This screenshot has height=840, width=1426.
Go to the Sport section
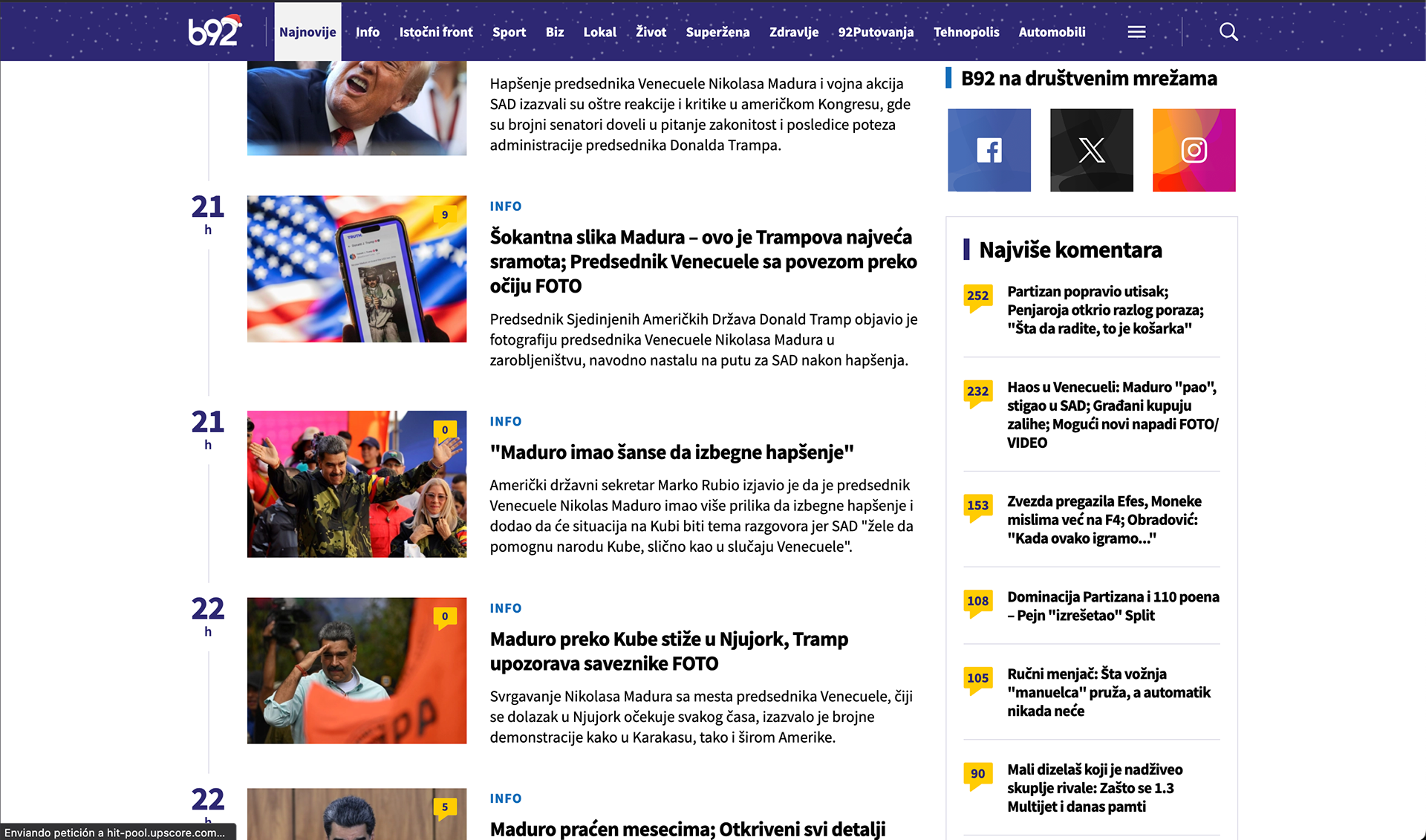coord(509,32)
